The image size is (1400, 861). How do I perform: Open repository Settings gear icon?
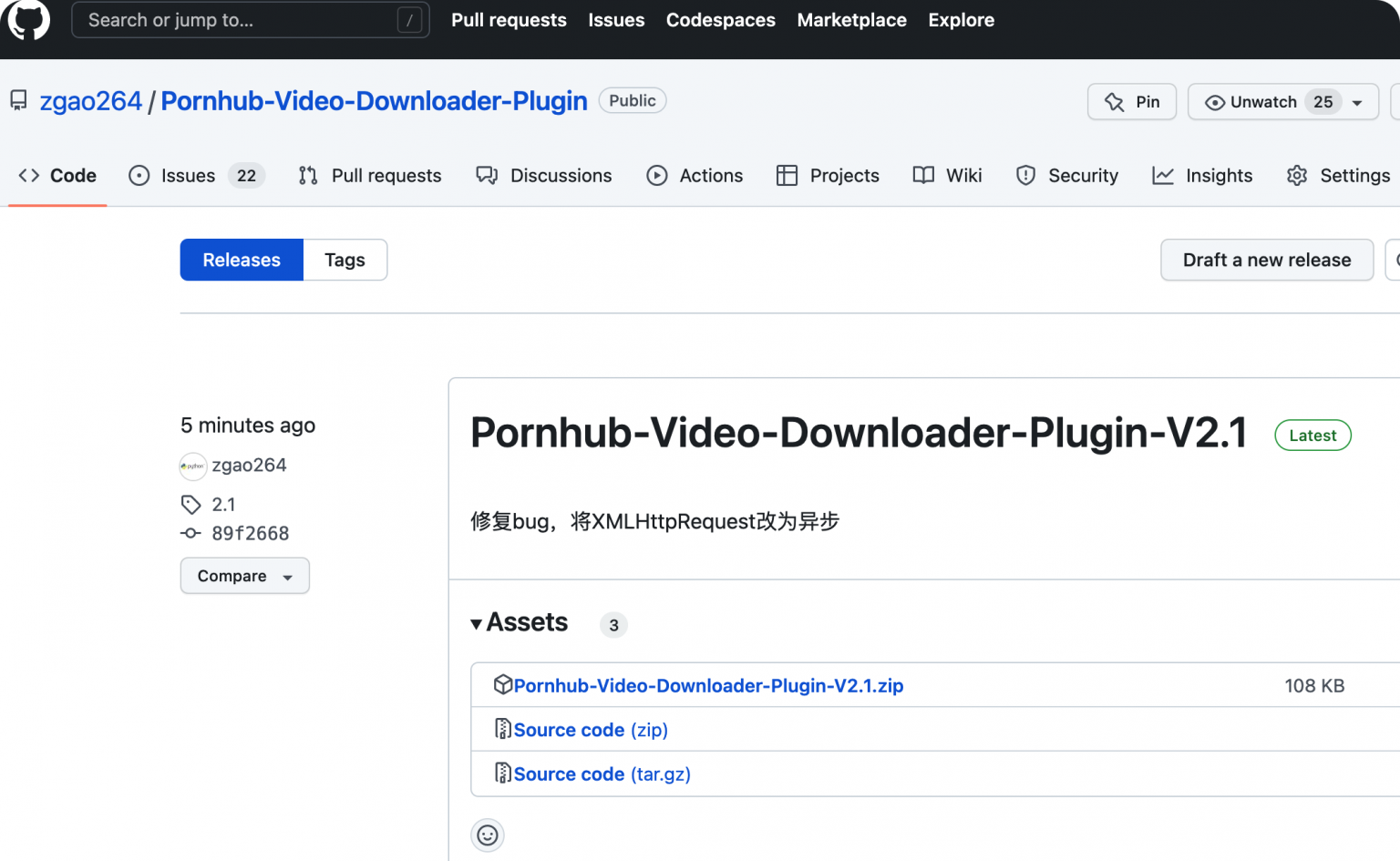pyautogui.click(x=1297, y=175)
